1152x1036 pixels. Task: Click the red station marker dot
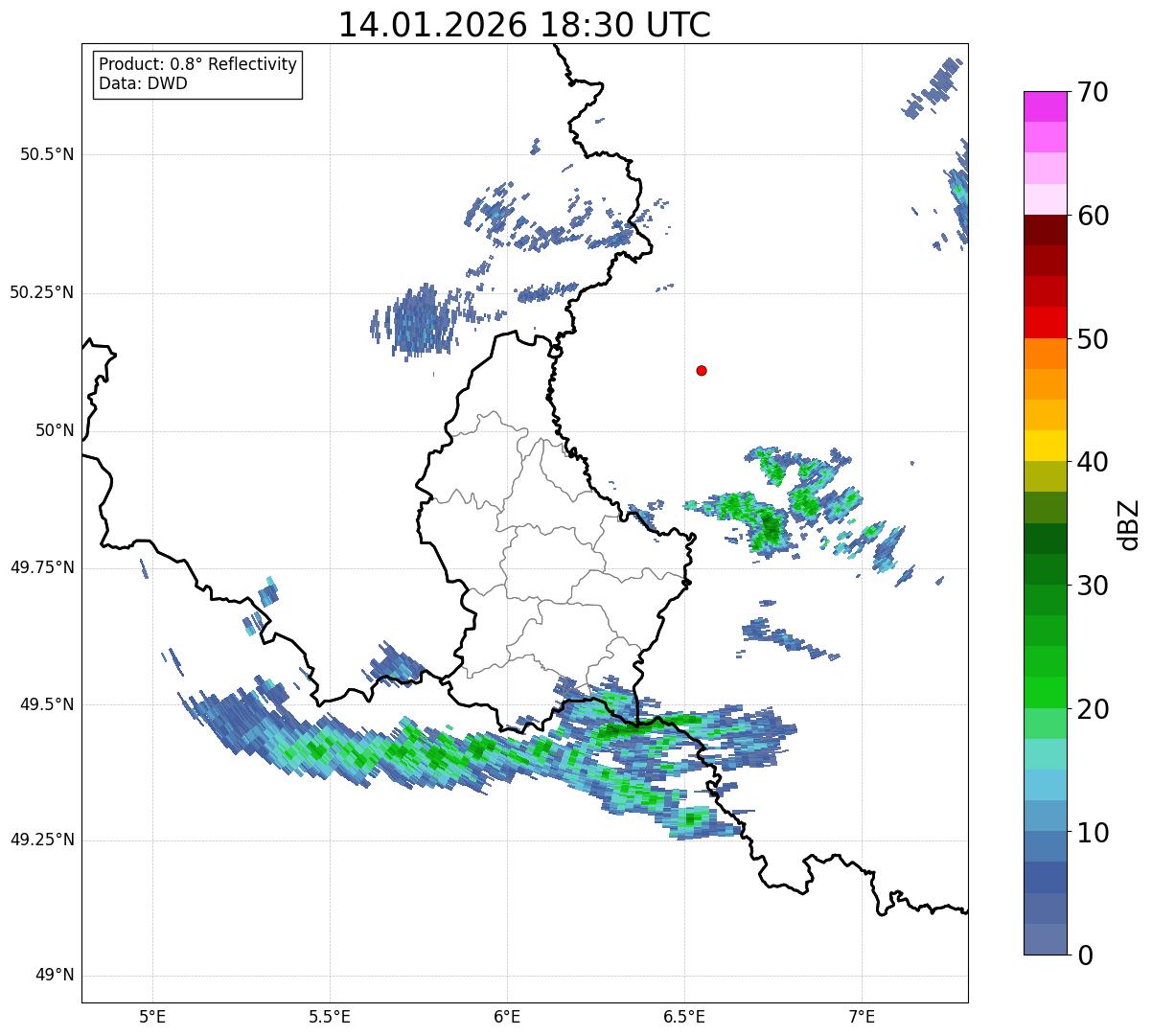click(x=702, y=370)
